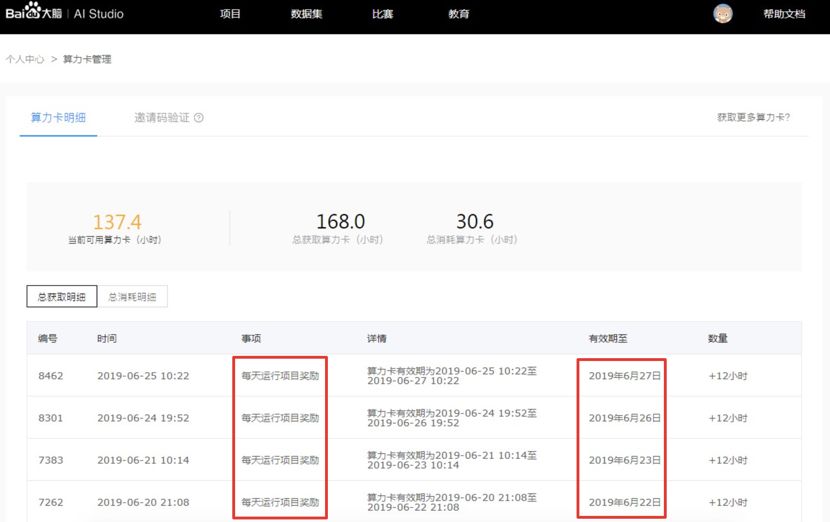Screen dimensions: 830x522
Task: Click the expiry date 2019年6月27日
Action: [625, 376]
